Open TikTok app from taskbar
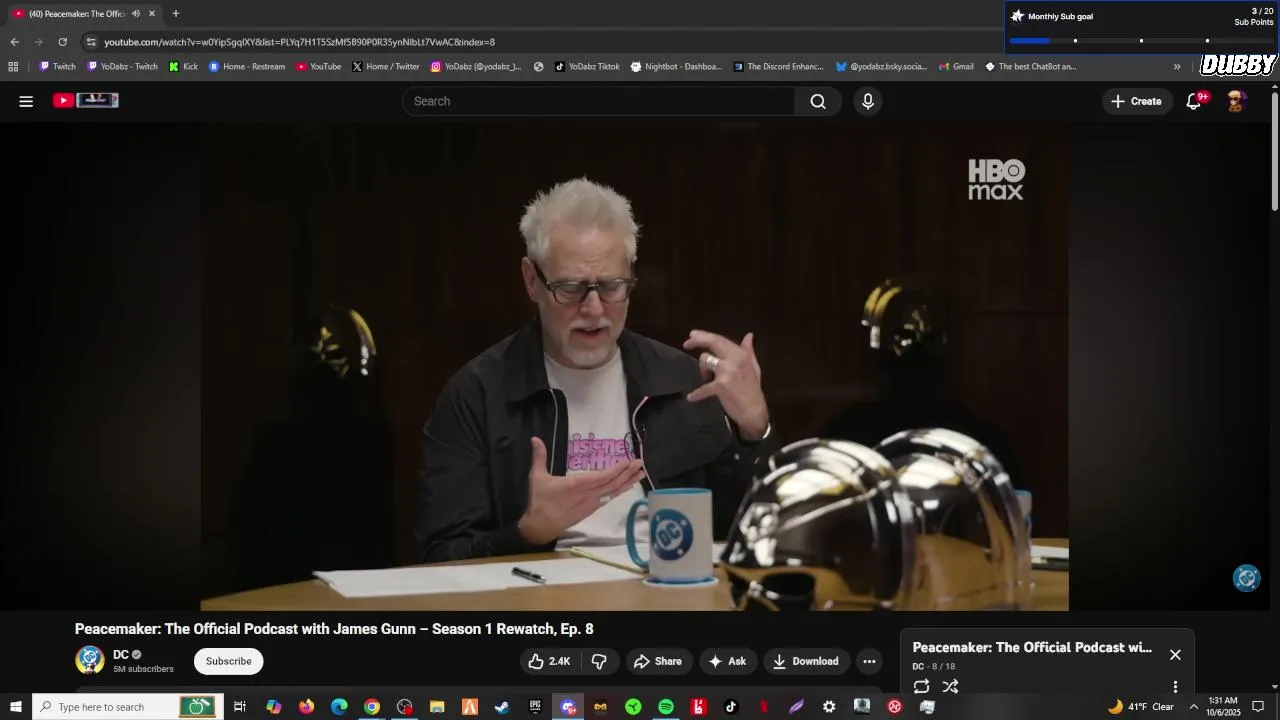 (731, 707)
